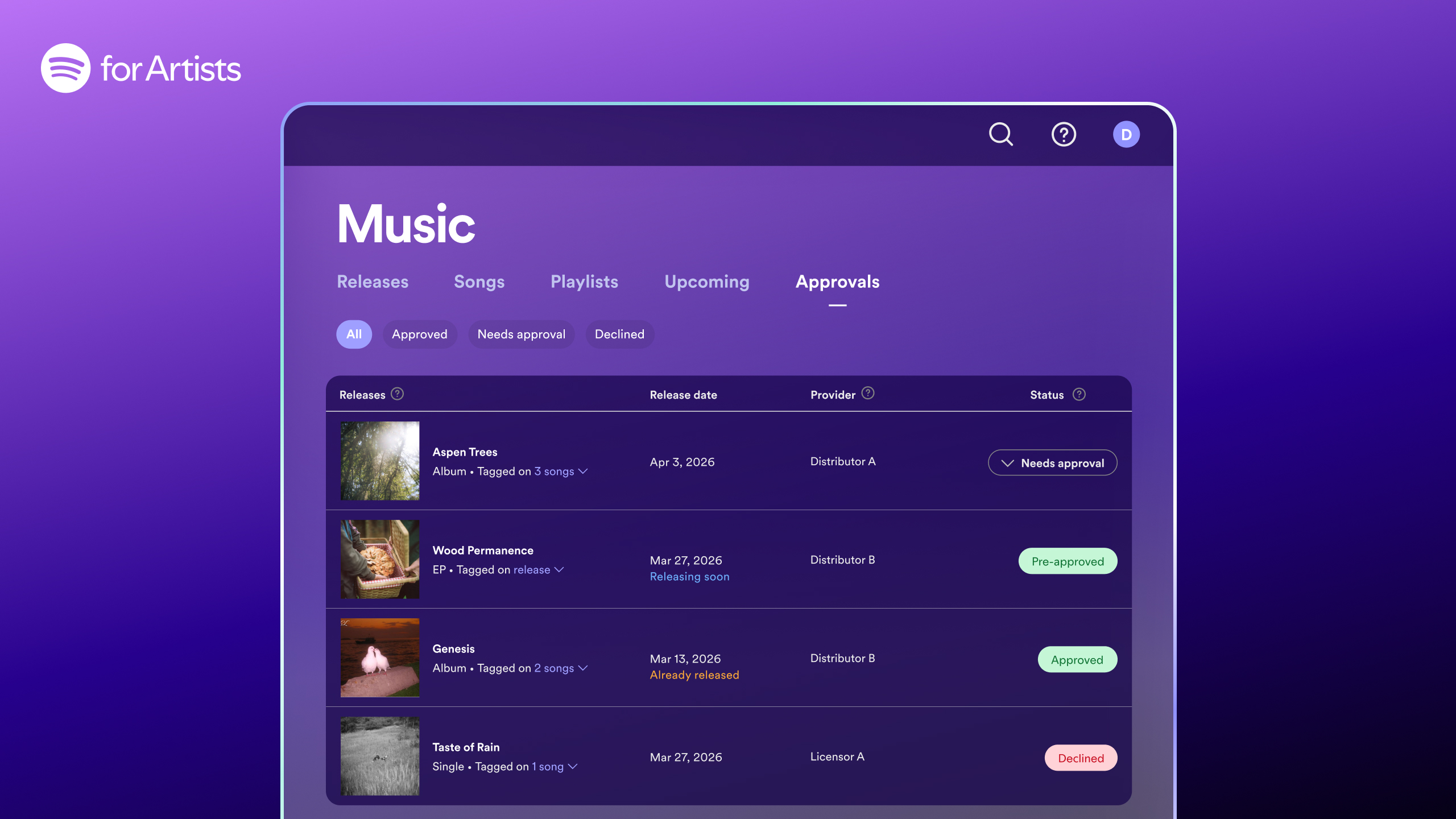This screenshot has height=819, width=1456.
Task: Click the help icon in the top bar
Action: coord(1064,134)
